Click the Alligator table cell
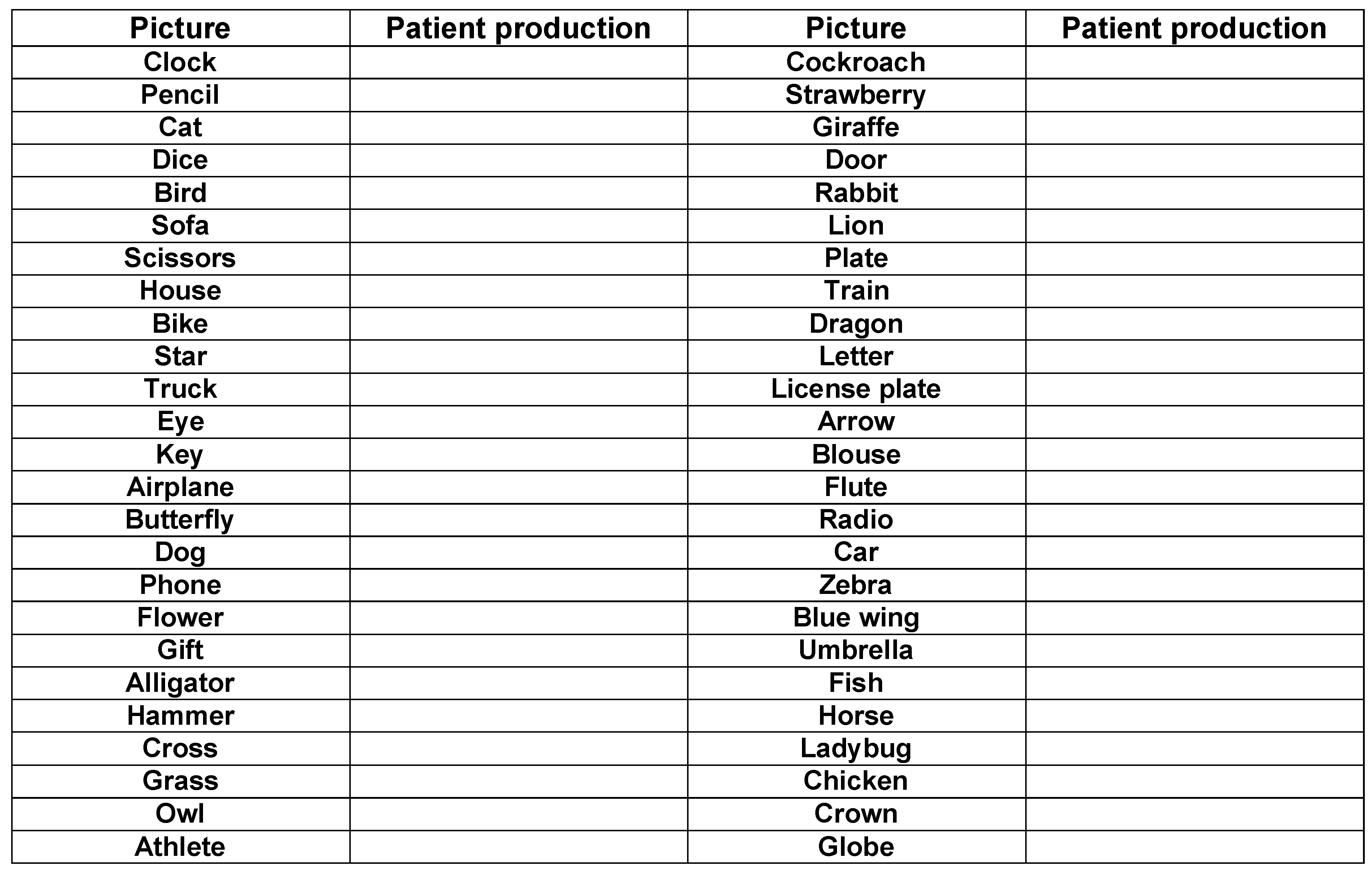The image size is (1372, 875). (x=180, y=683)
